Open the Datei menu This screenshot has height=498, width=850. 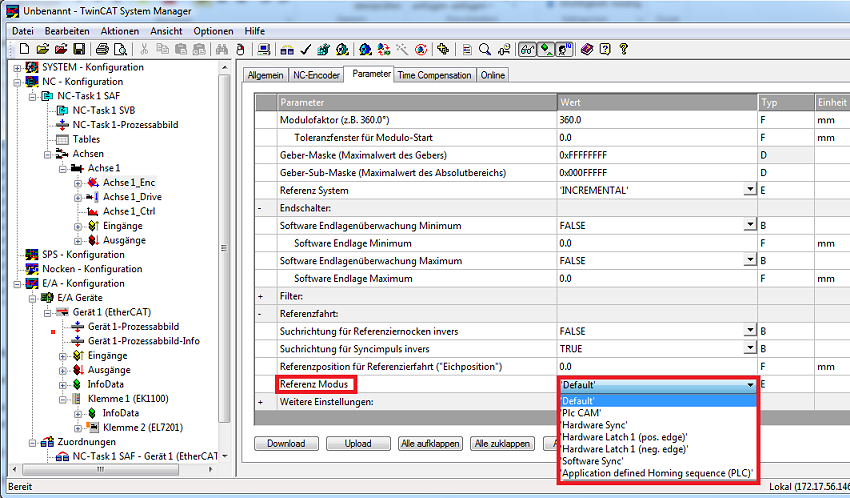(23, 31)
